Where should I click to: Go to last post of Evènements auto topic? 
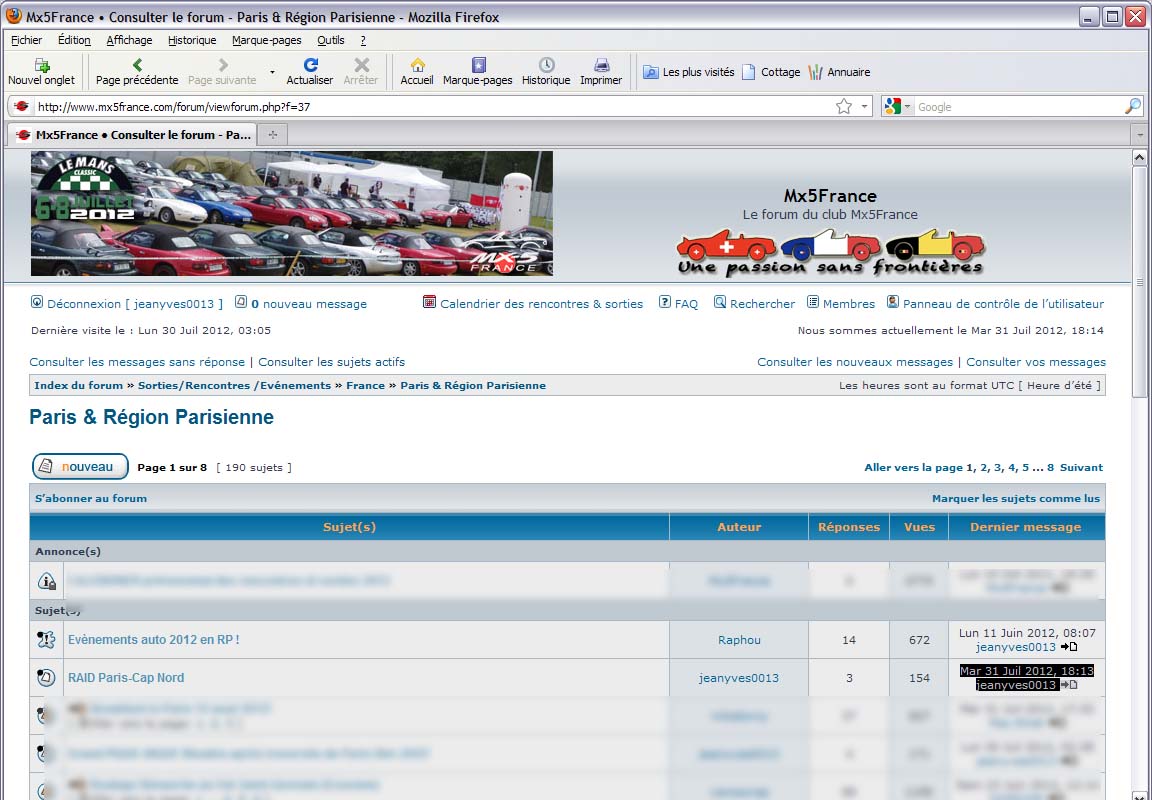tap(1069, 647)
